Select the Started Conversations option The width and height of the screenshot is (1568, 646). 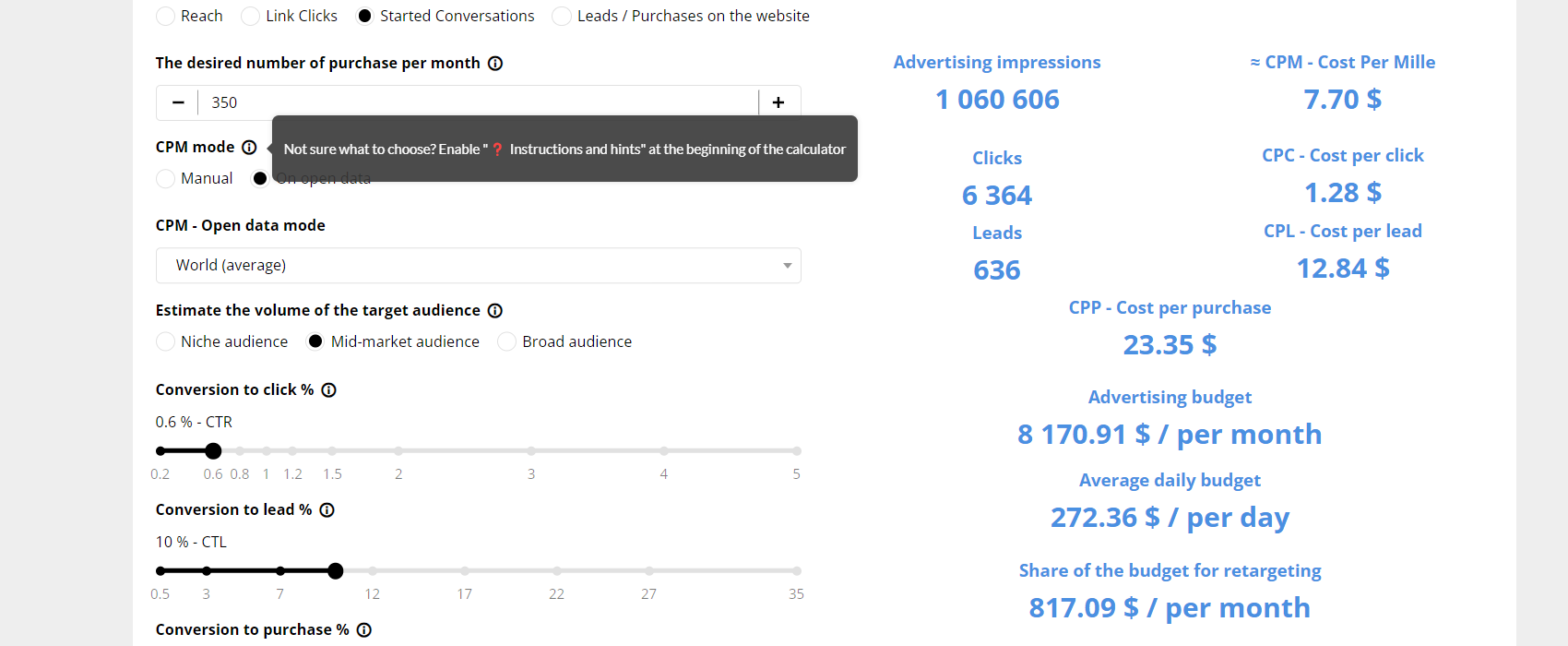(x=365, y=17)
